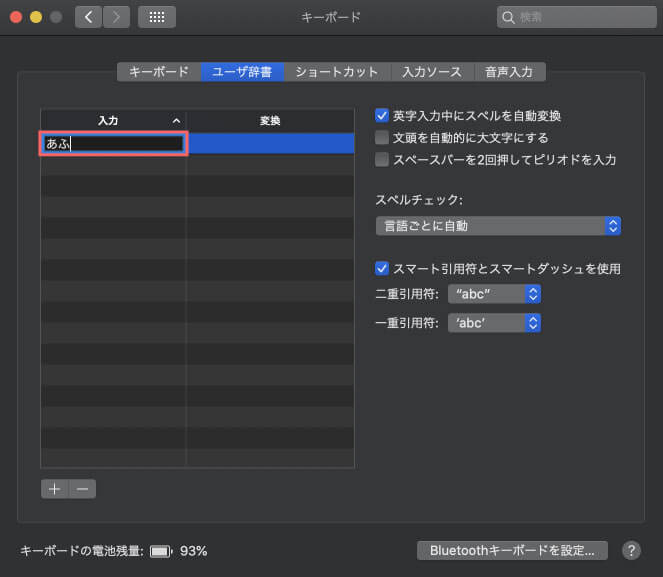Add a new dictionary entry with plus
The image size is (663, 577).
55,489
